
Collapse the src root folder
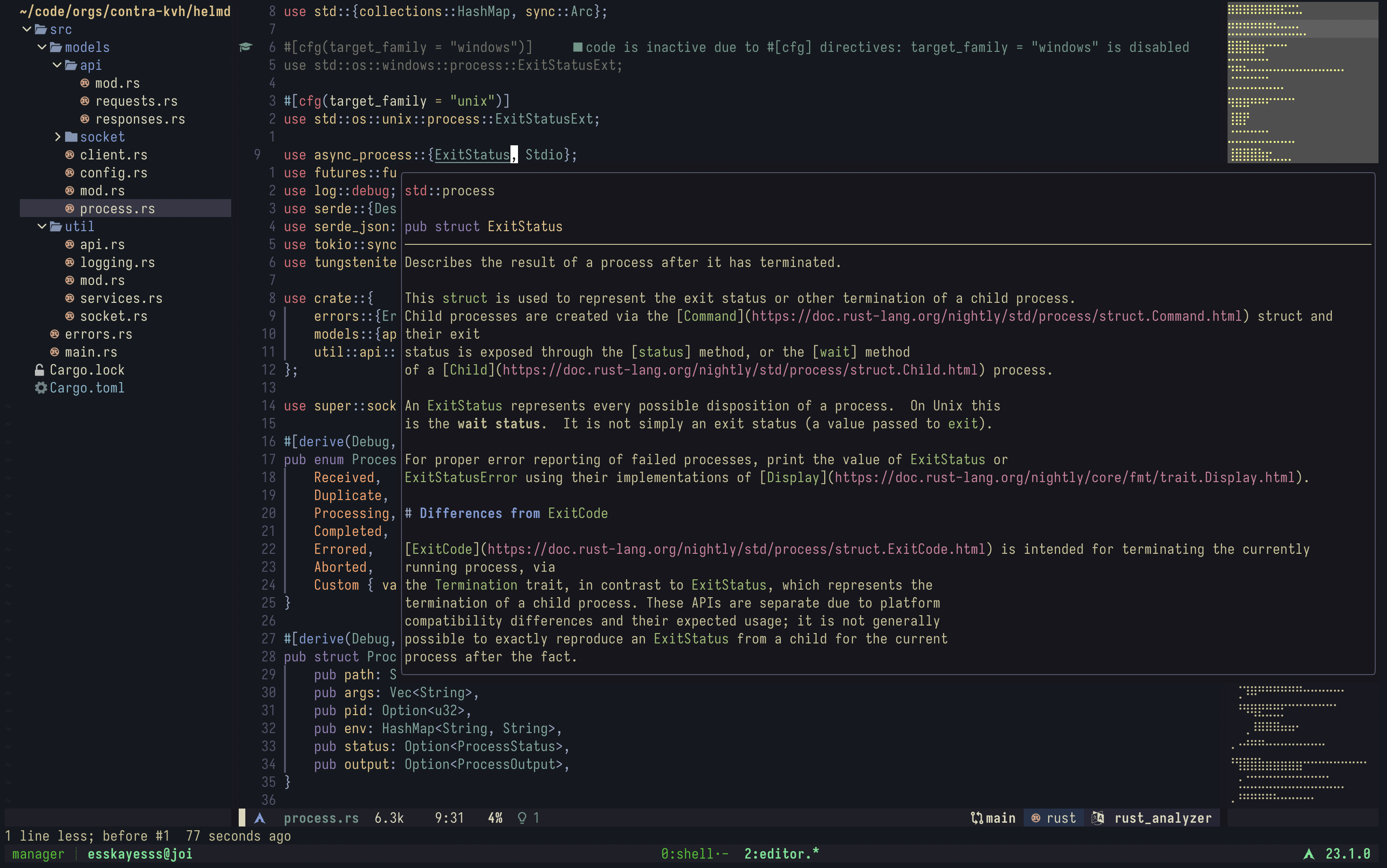26,29
